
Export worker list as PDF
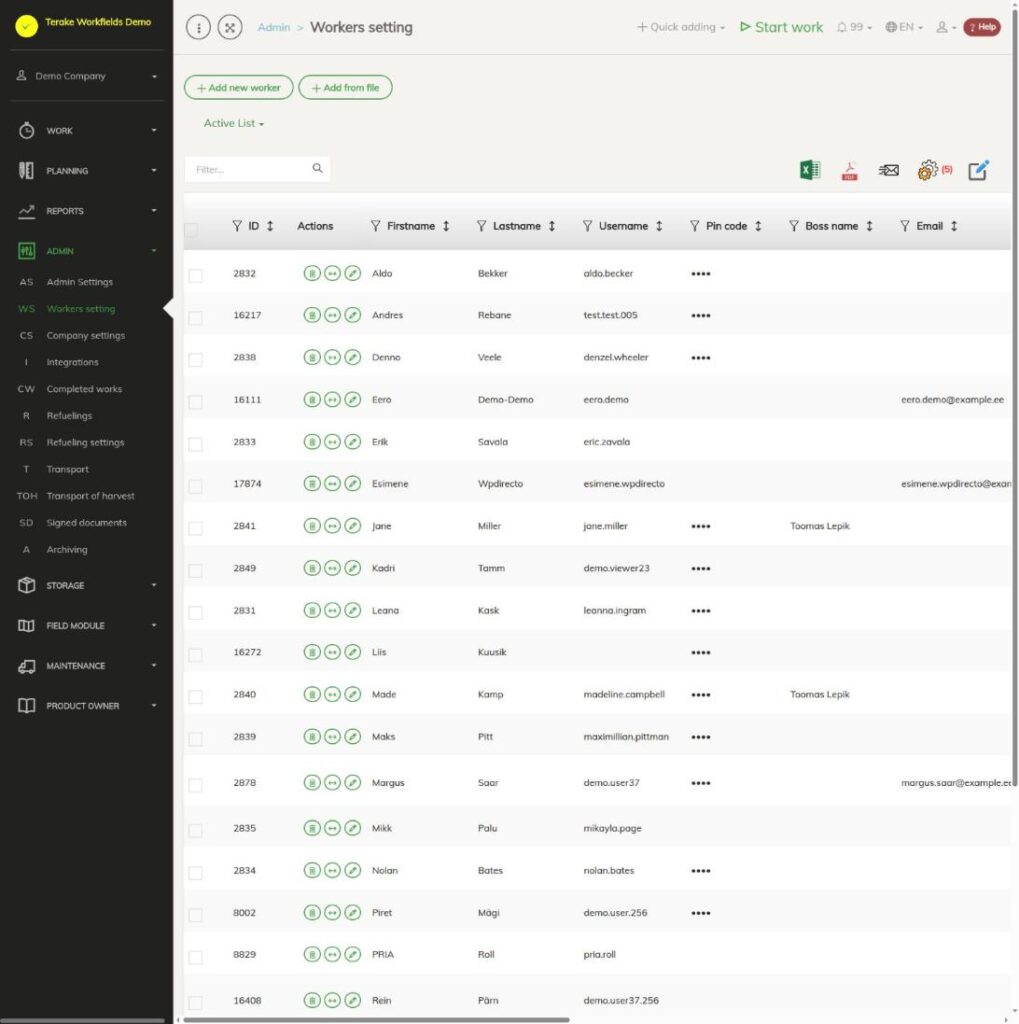[849, 170]
